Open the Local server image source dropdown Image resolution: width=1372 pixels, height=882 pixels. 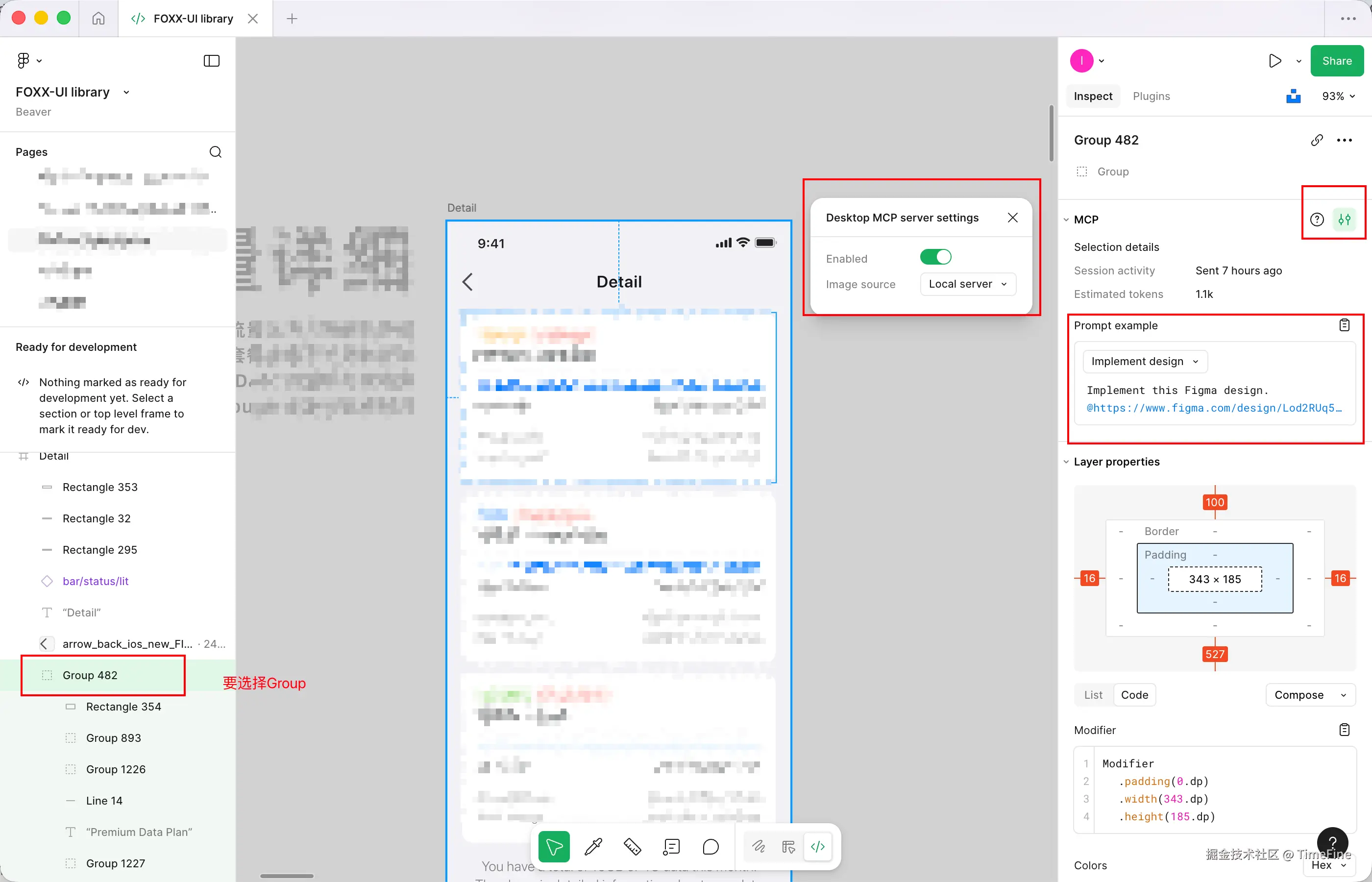click(967, 284)
